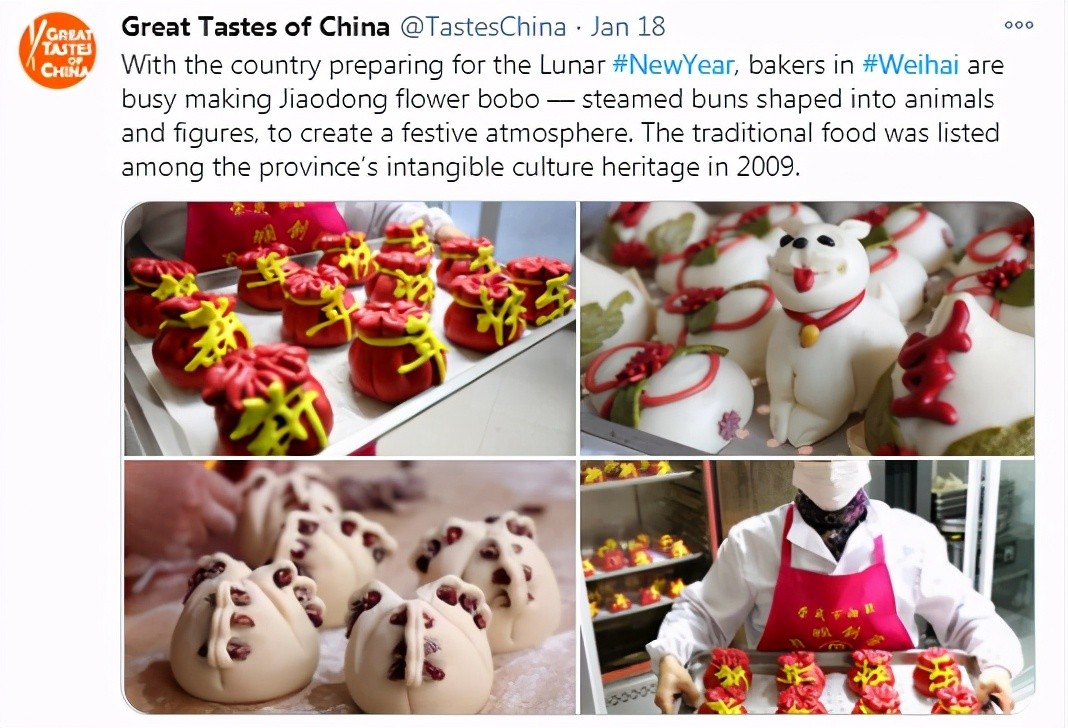This screenshot has width=1068, height=728.
Task: Click the Jan 18 tweet timestamp
Action: (x=627, y=27)
